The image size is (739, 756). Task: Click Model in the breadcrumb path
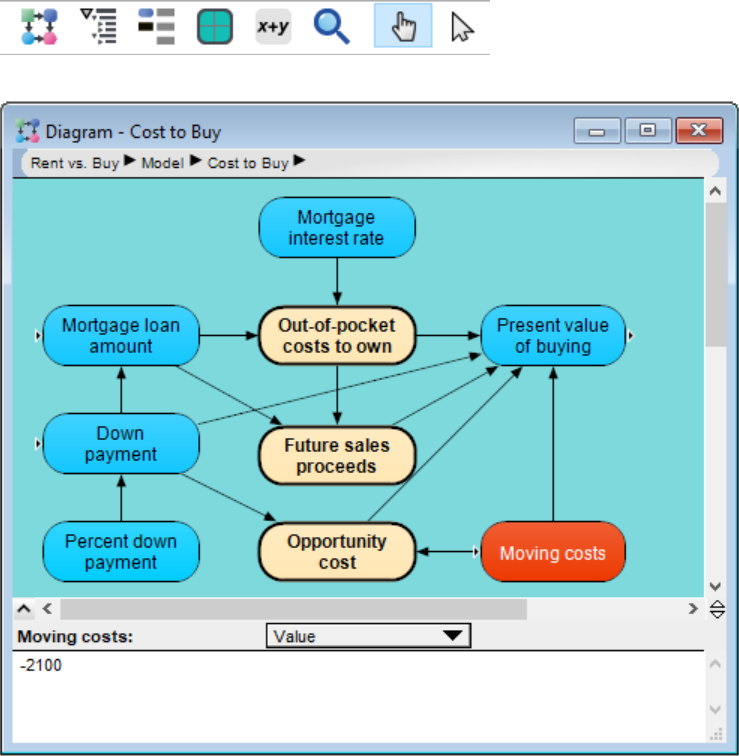click(162, 163)
